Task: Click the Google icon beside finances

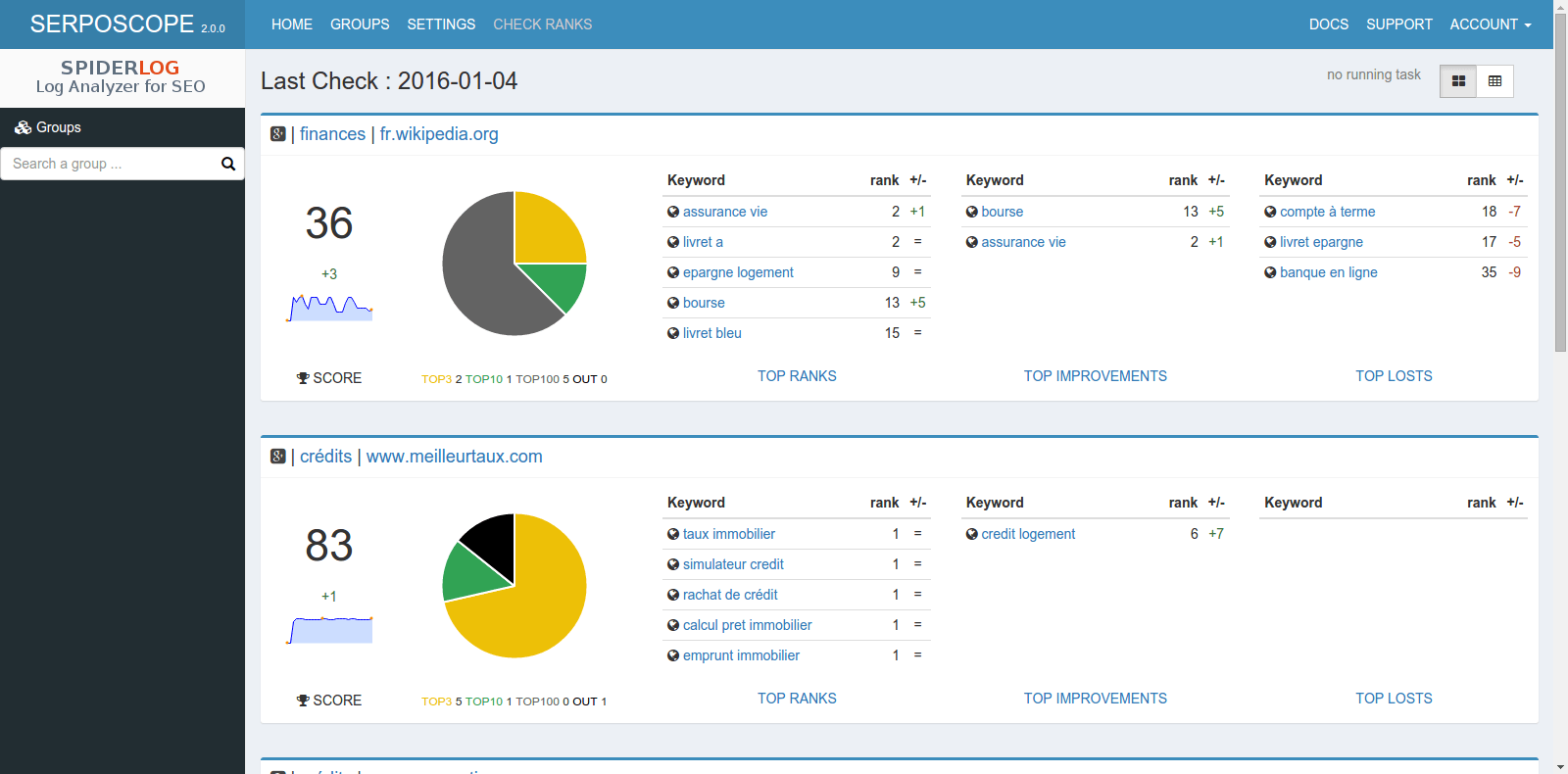Action: (278, 134)
